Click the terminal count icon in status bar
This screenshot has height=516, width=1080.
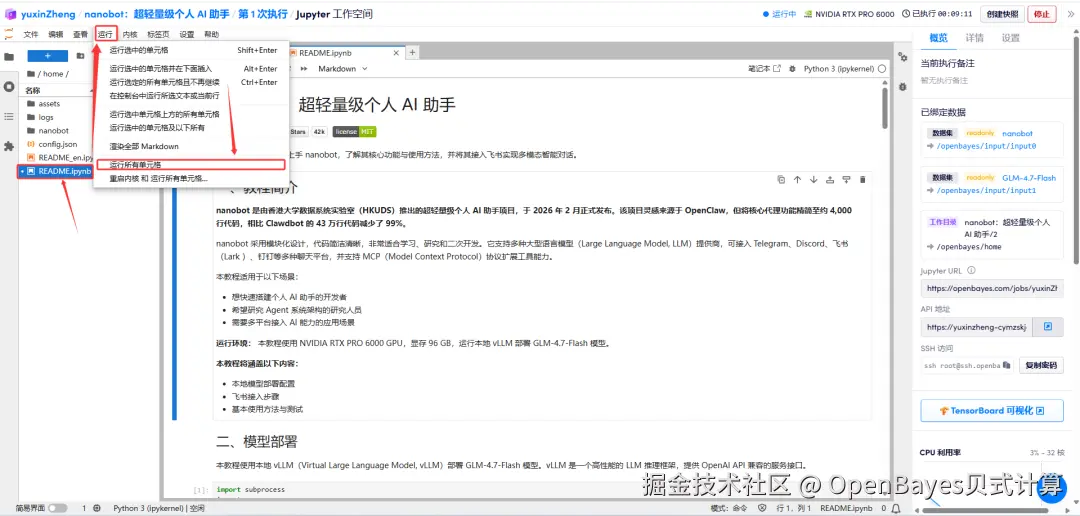coord(96,508)
